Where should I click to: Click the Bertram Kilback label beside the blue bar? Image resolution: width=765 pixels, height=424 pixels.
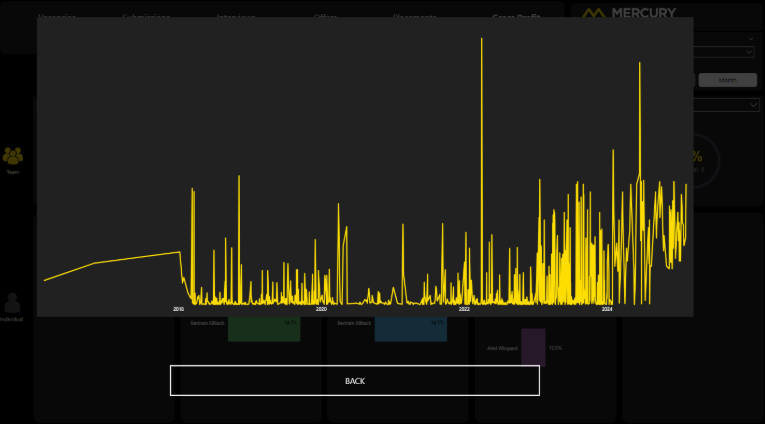[x=354, y=323]
